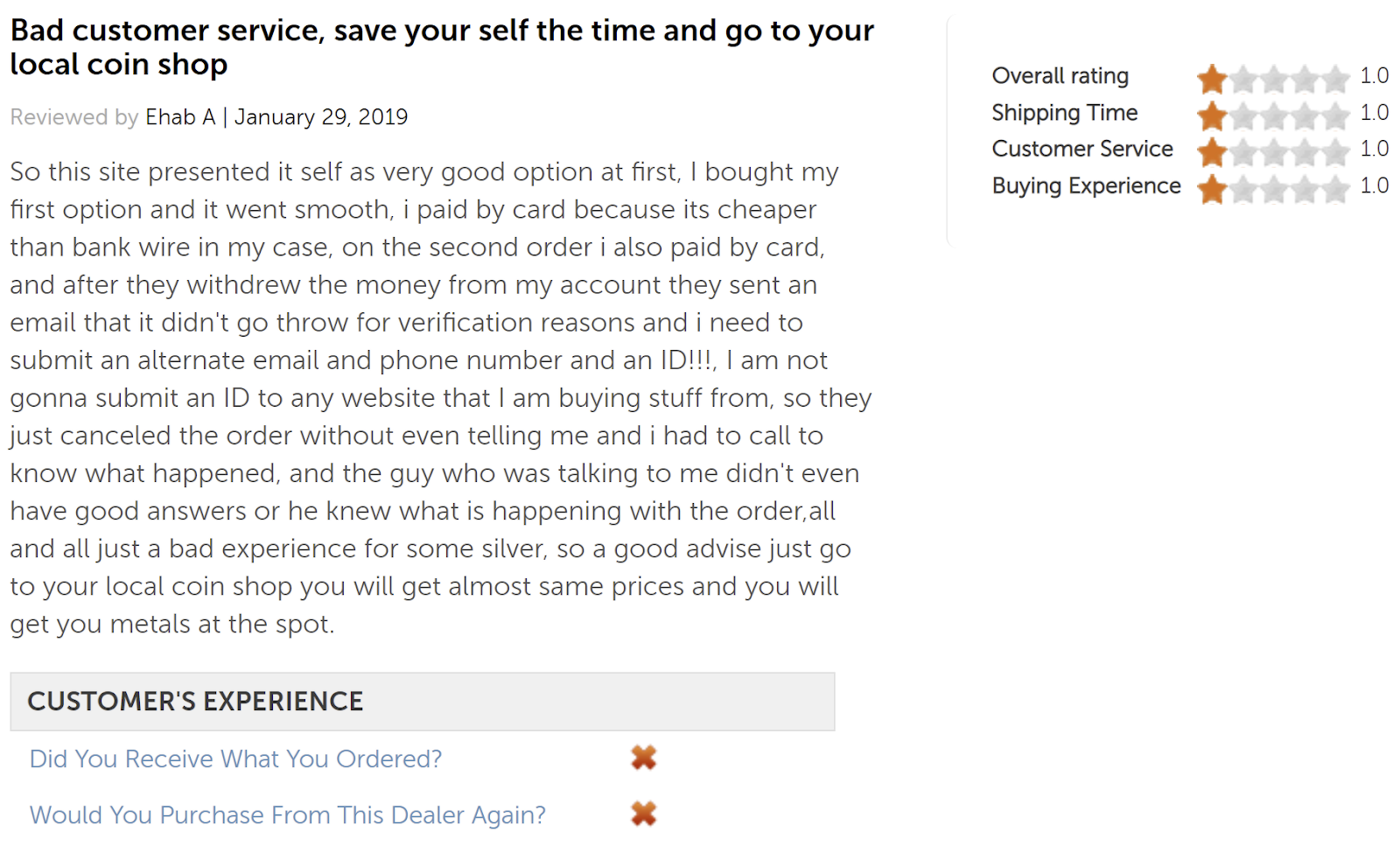Click the middle gray star in Shipping Time
Screen dimensions: 1400x852
(x=1274, y=115)
